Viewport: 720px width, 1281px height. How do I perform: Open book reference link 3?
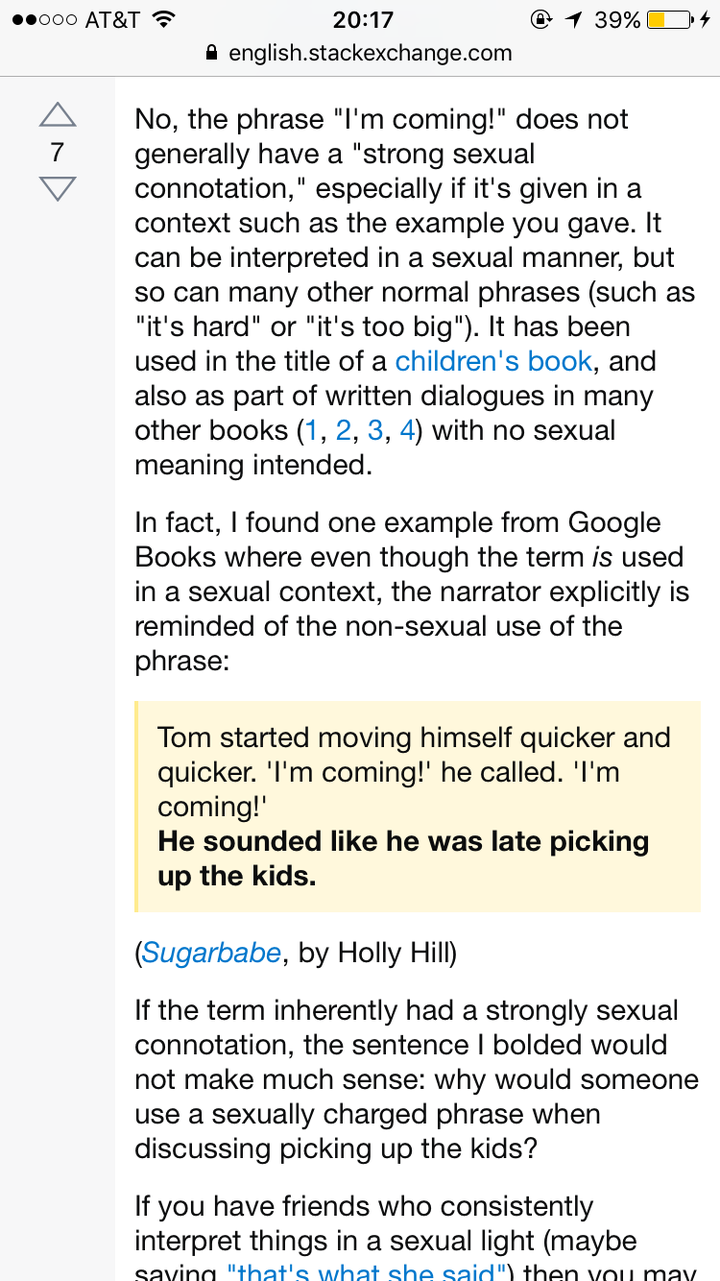tap(375, 431)
